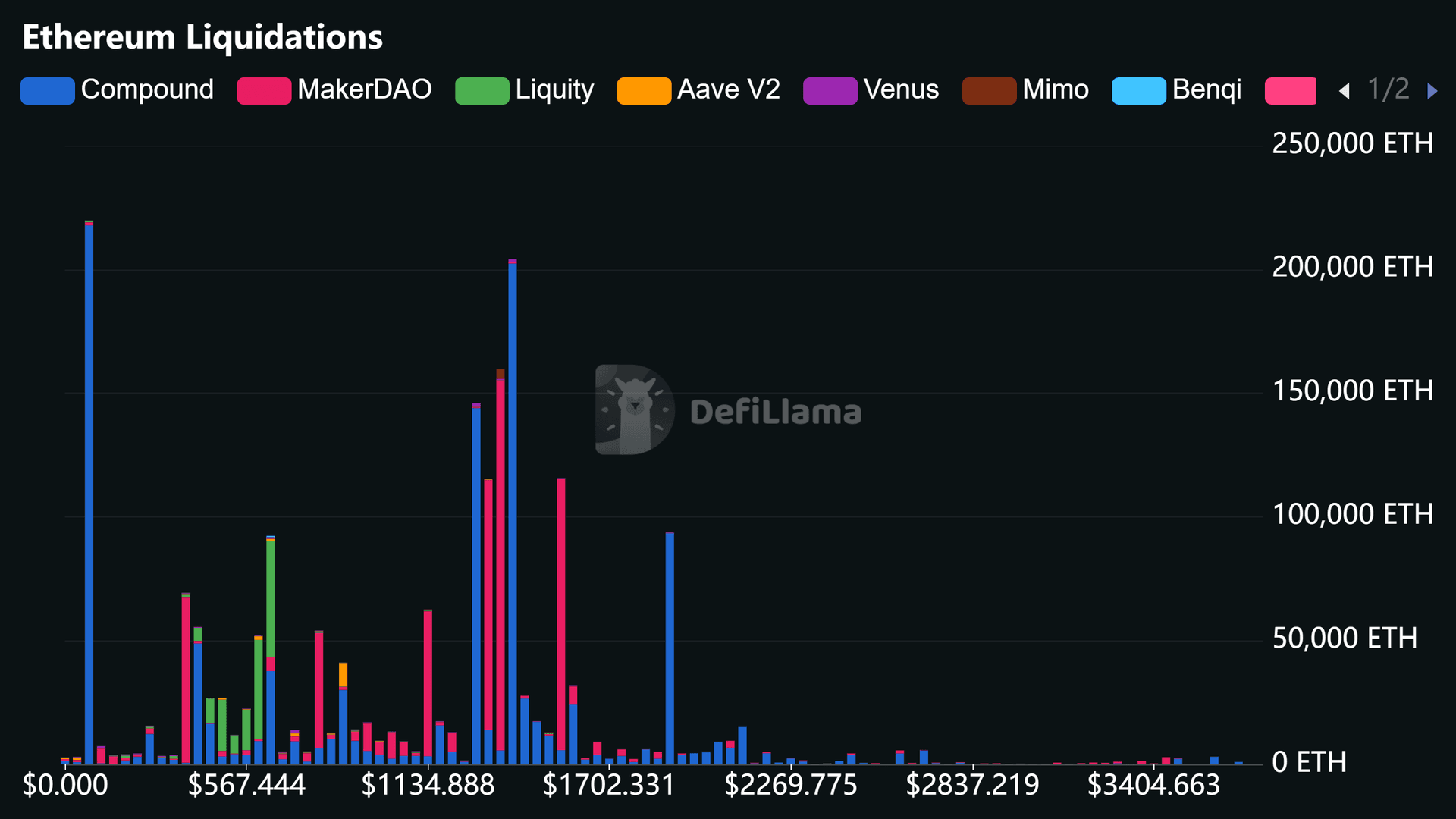Go to previous legend page arrow
This screenshot has height=819, width=1456.
(1345, 91)
